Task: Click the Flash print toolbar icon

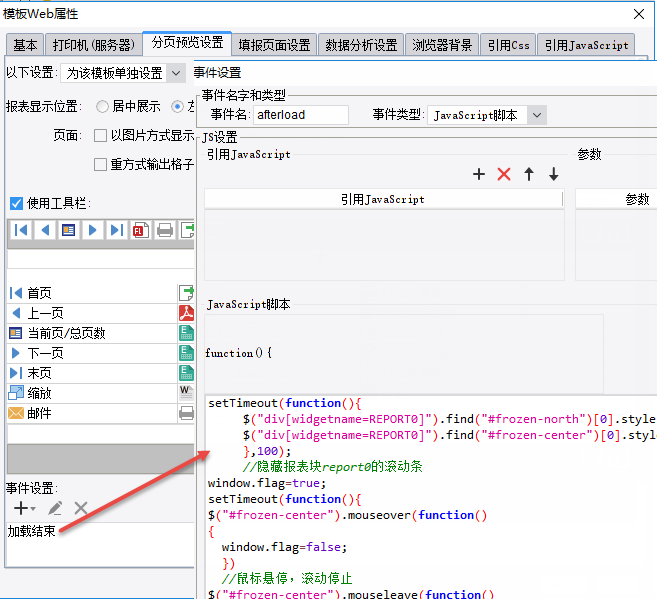Action: click(x=141, y=230)
